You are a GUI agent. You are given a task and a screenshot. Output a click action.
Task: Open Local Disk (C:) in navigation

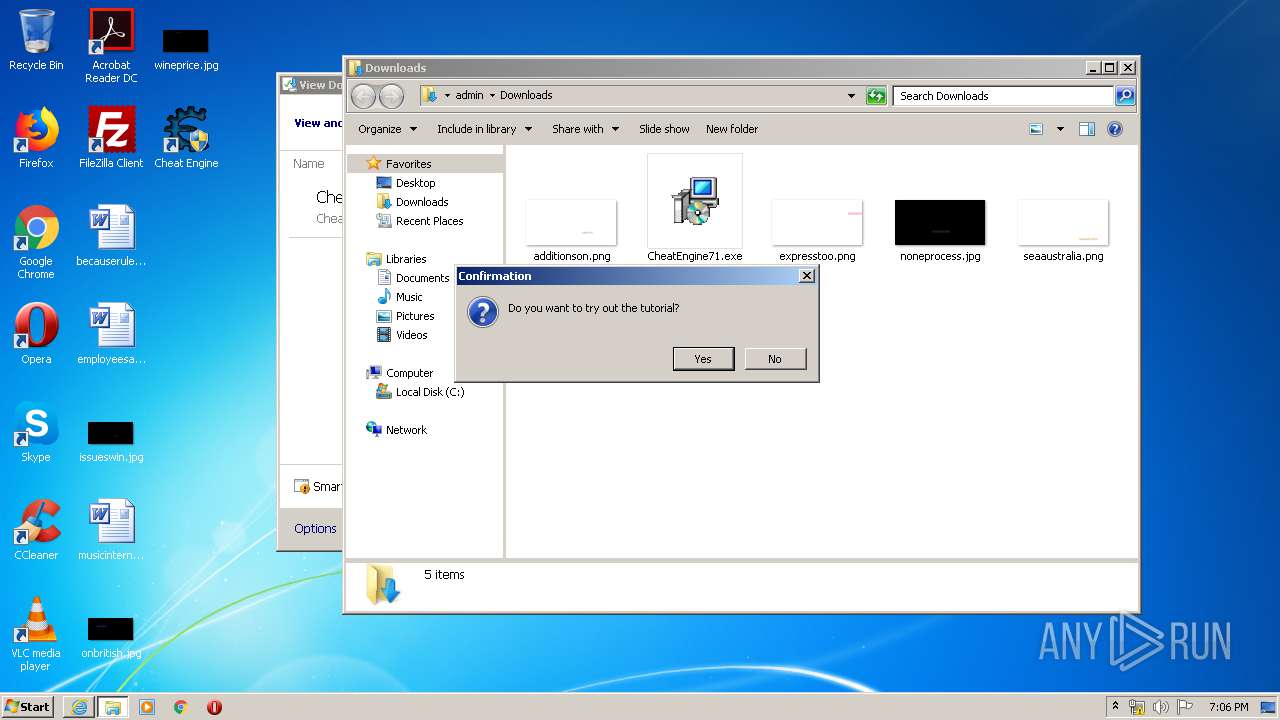[429, 392]
